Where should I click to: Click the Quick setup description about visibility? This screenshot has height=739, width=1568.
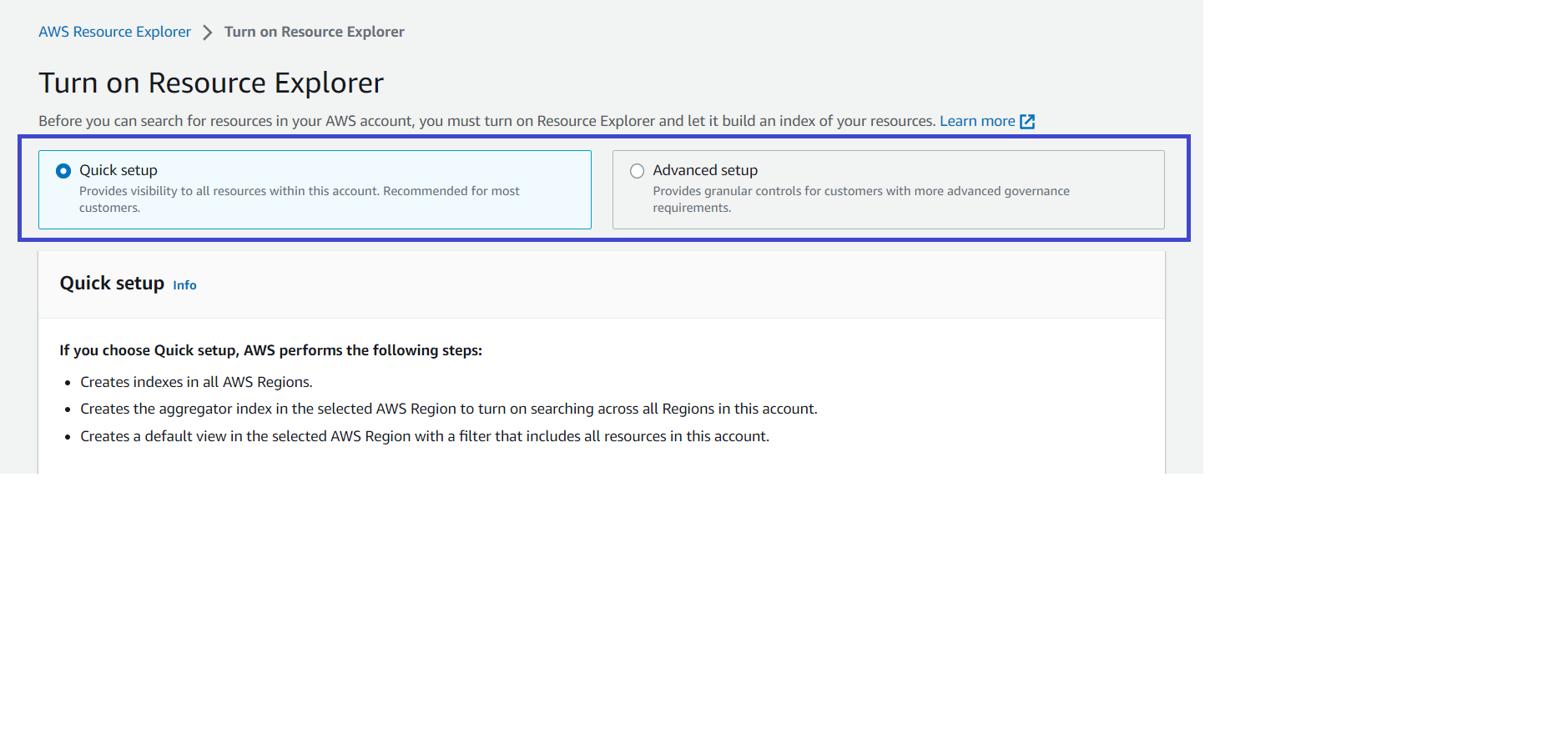click(x=300, y=199)
